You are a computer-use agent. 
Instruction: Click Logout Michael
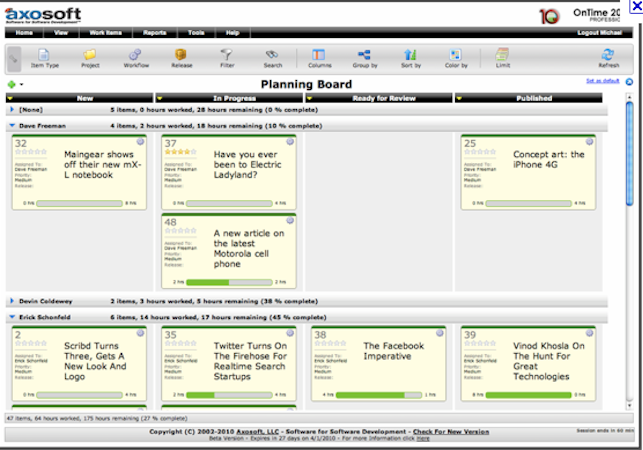[599, 33]
